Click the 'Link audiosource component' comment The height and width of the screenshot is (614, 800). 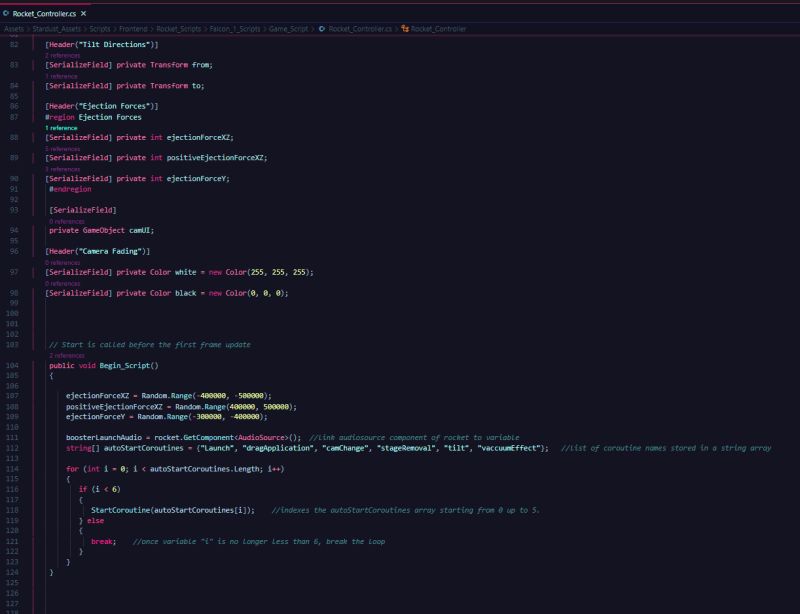(414, 437)
